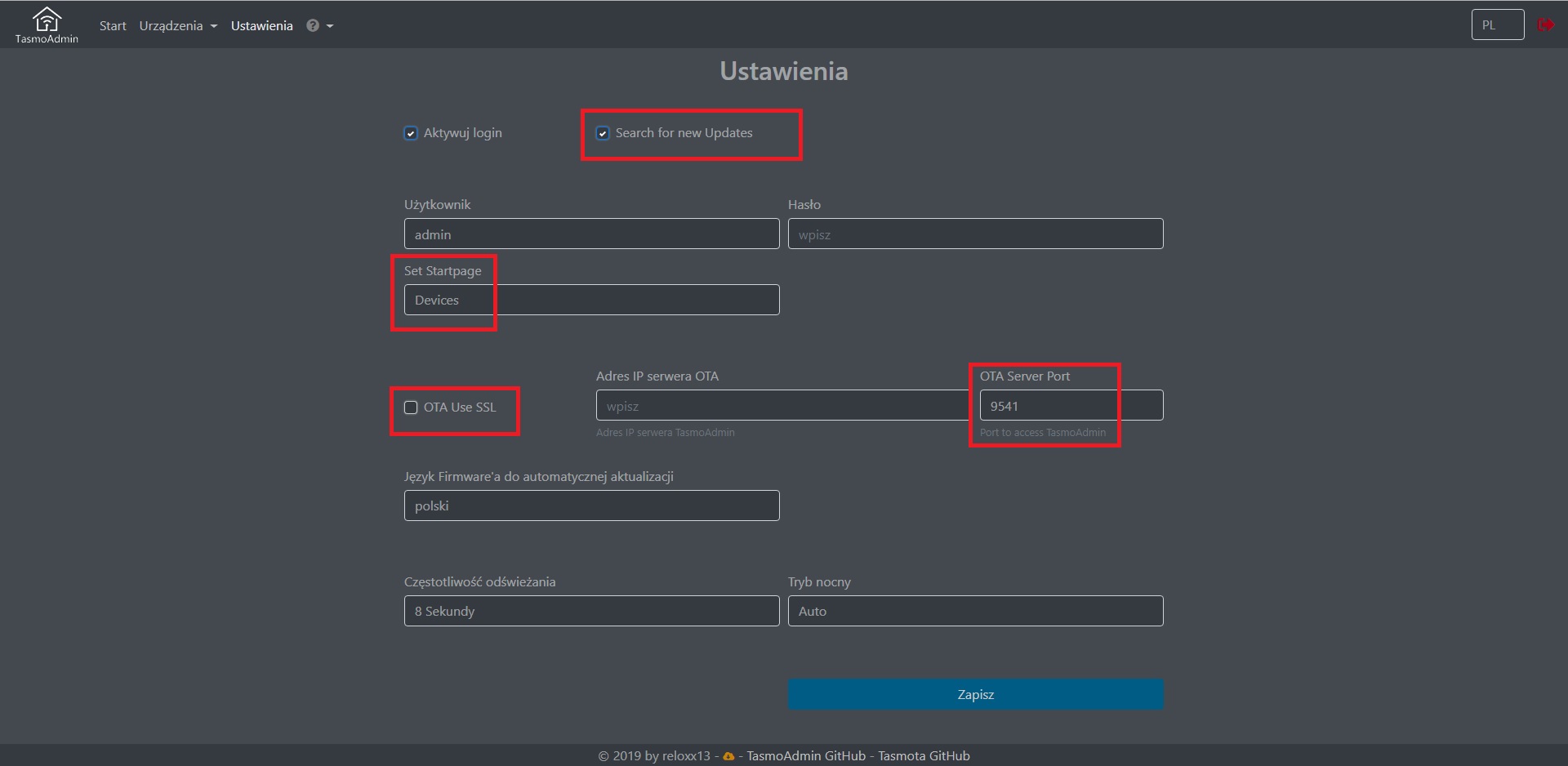This screenshot has width=1568, height=766.
Task: Click the OTA Server Port field
Action: point(1071,405)
